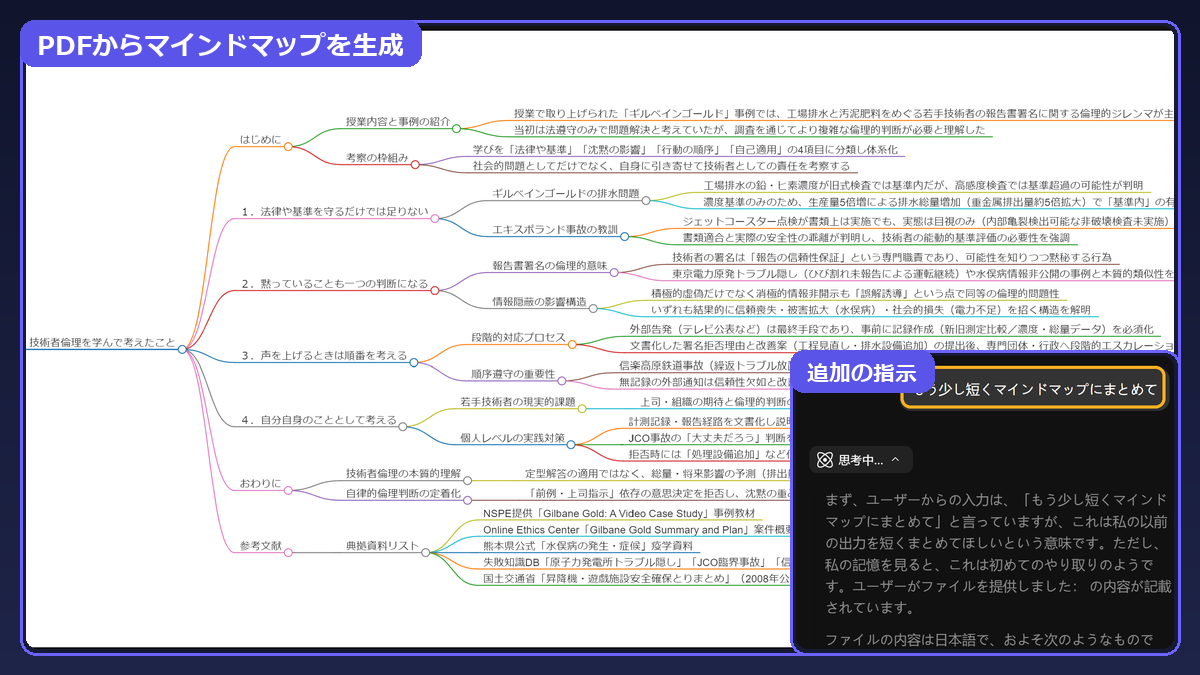
Task: Select the 若手技術者の現実的課題 node label
Action: pyautogui.click(x=517, y=402)
